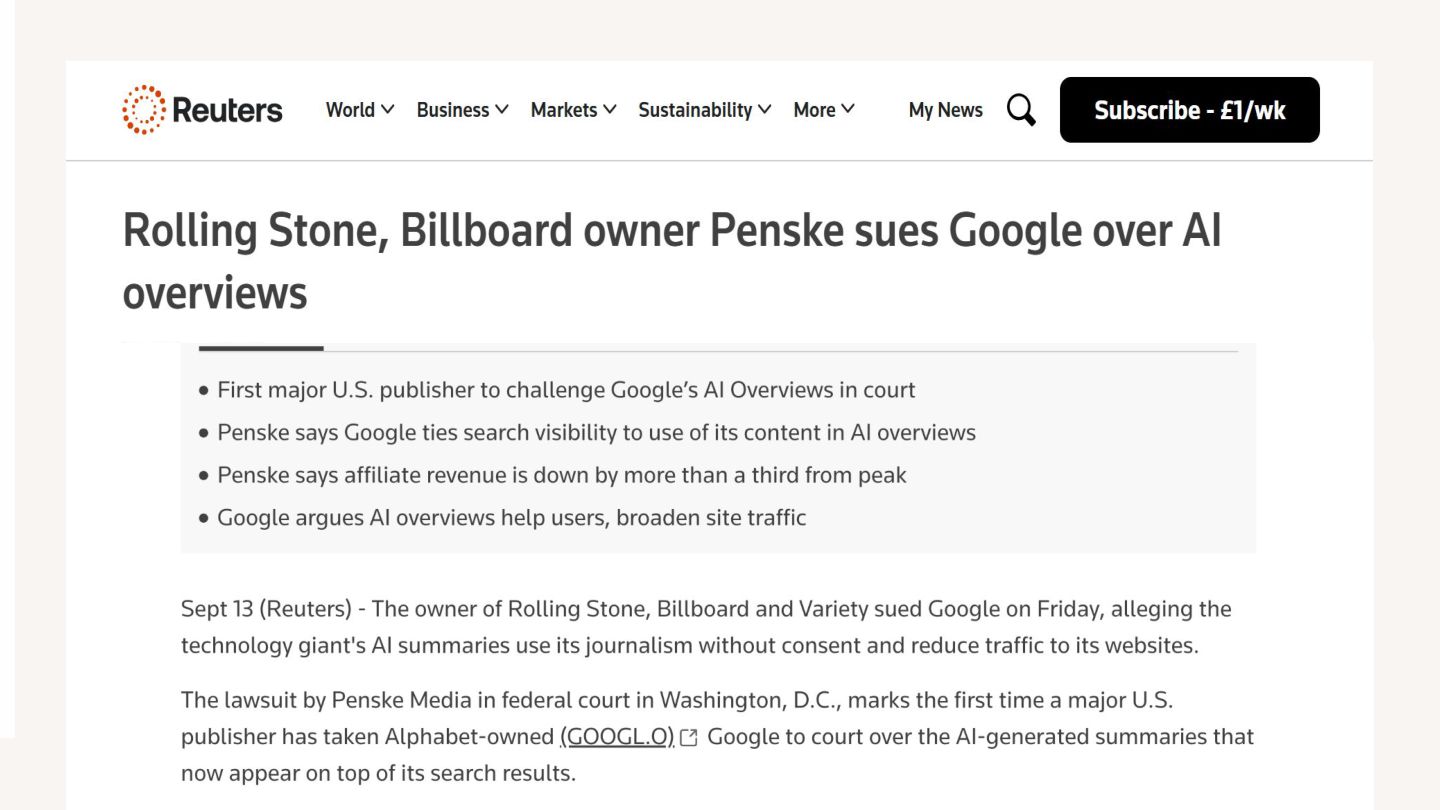Expand the Sustainability chevron arrow

pos(765,109)
